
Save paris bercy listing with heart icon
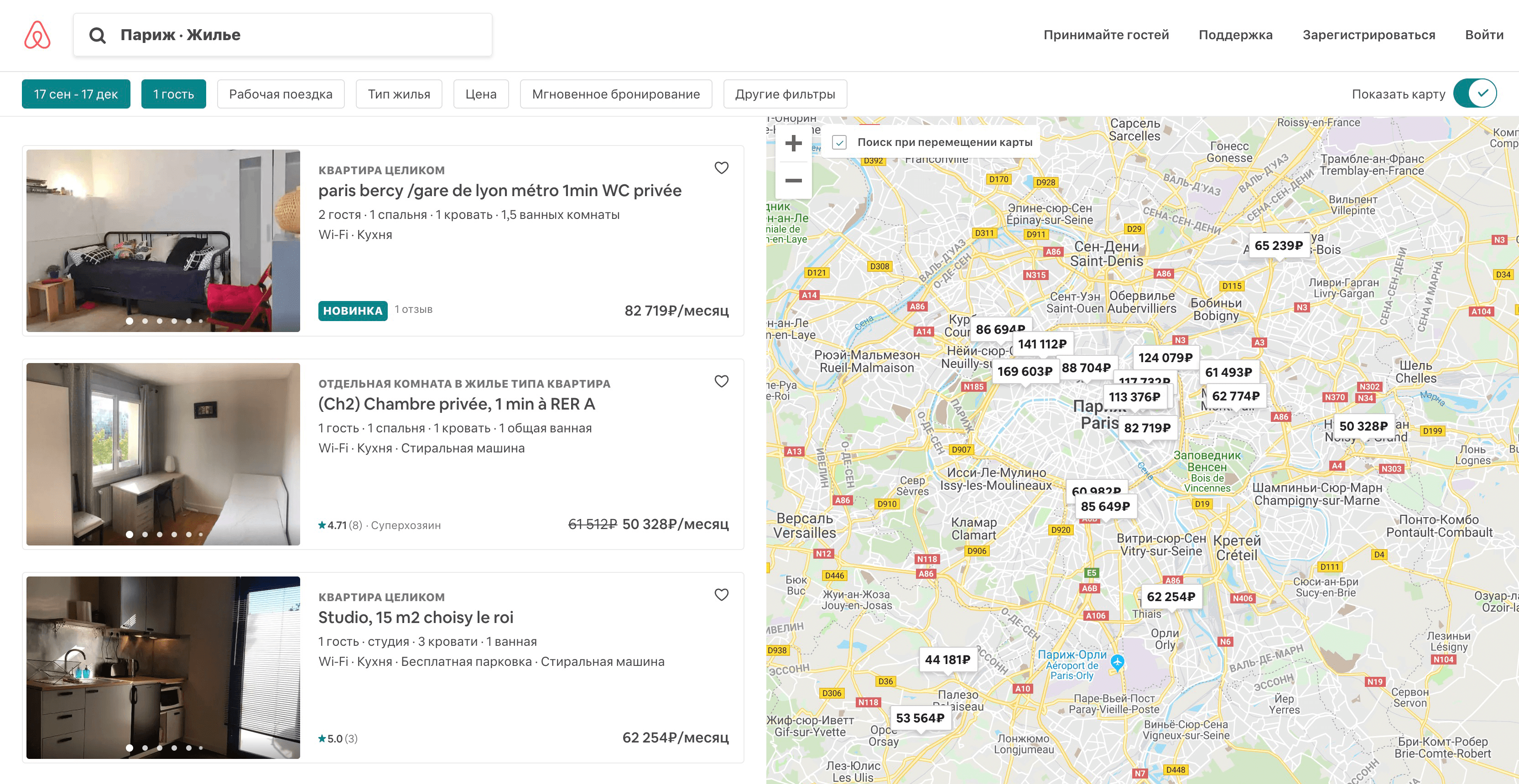[721, 168]
